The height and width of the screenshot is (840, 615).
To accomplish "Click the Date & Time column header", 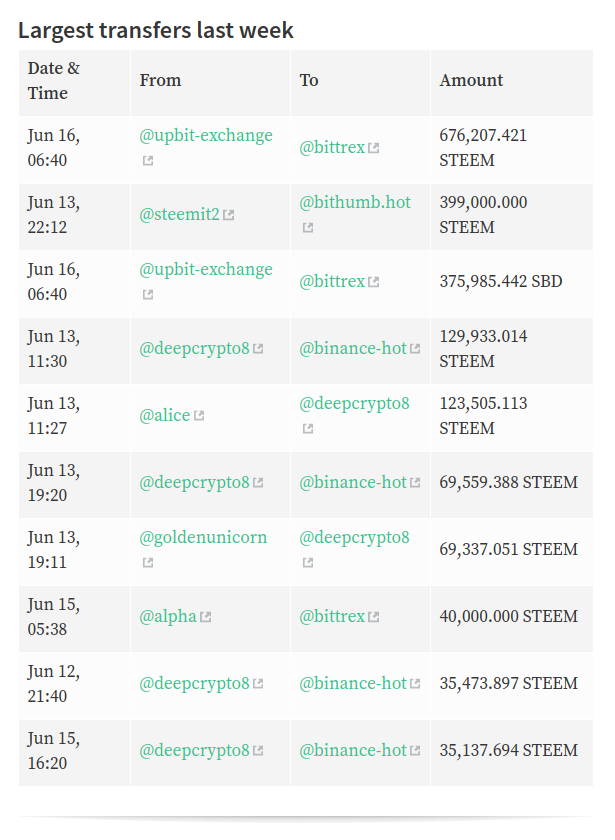I will [x=54, y=80].
